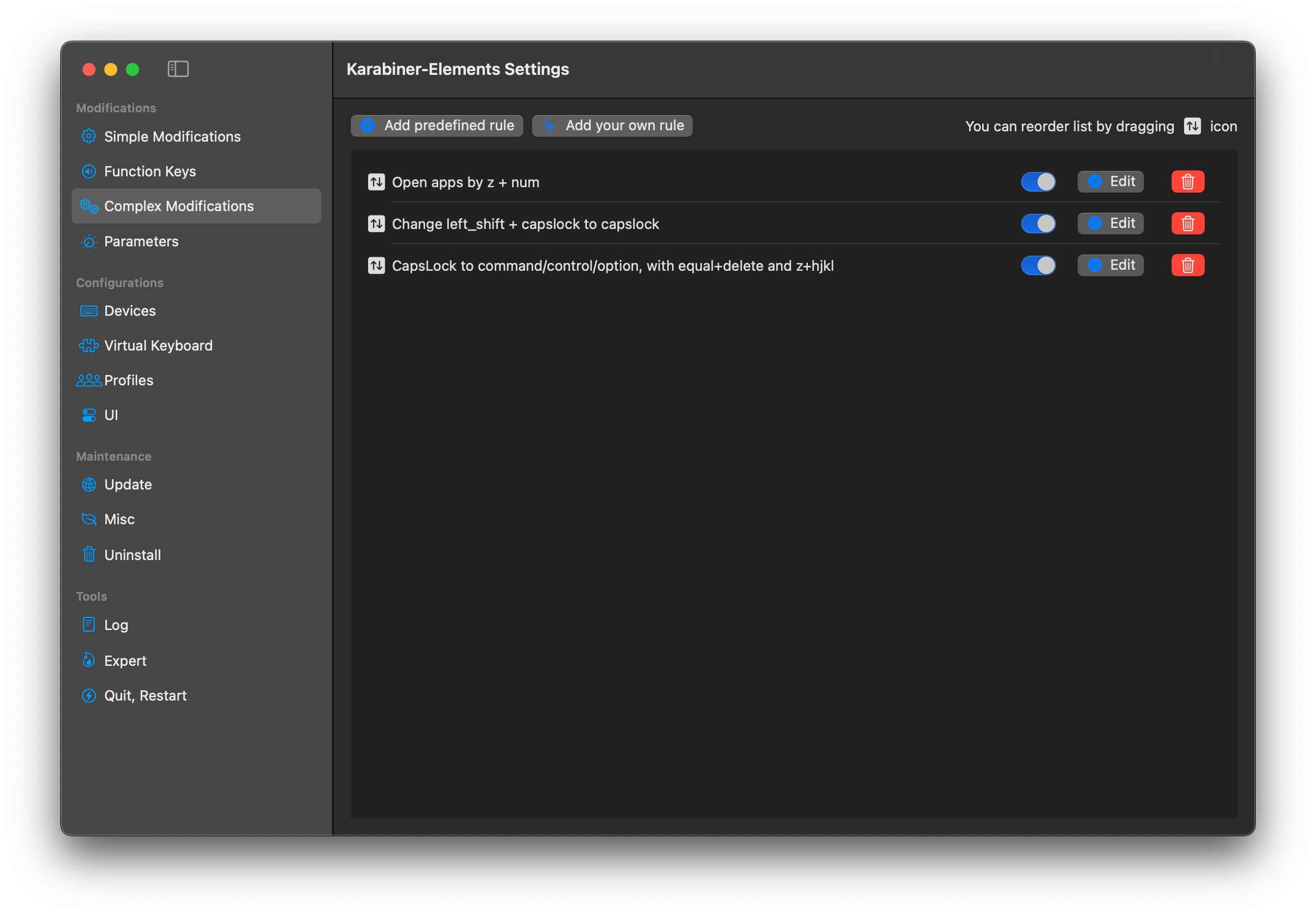Toggle off 'Change left_shift + capslock to capslock'

click(x=1037, y=224)
